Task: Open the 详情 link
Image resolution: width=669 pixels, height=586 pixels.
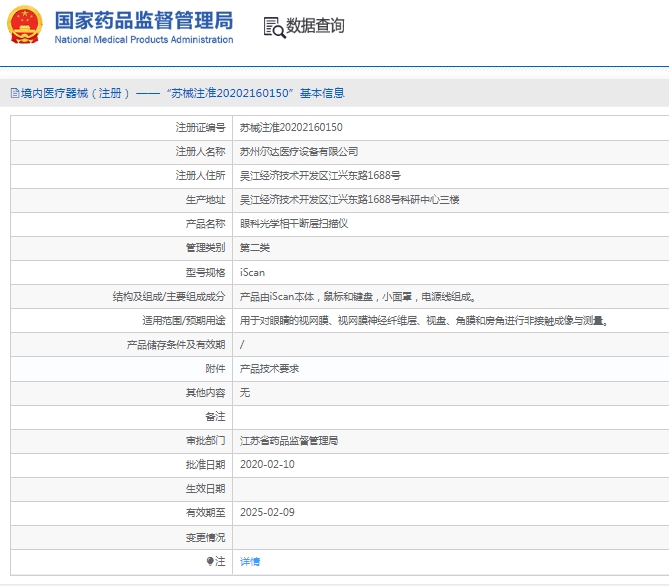Action: coord(250,561)
